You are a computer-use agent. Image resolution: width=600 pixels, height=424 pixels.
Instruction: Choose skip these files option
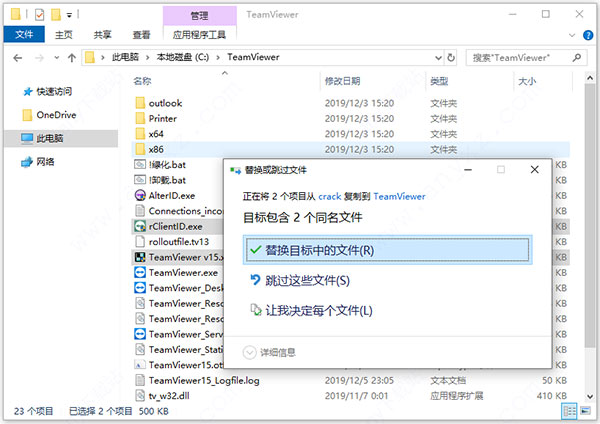coord(300,280)
